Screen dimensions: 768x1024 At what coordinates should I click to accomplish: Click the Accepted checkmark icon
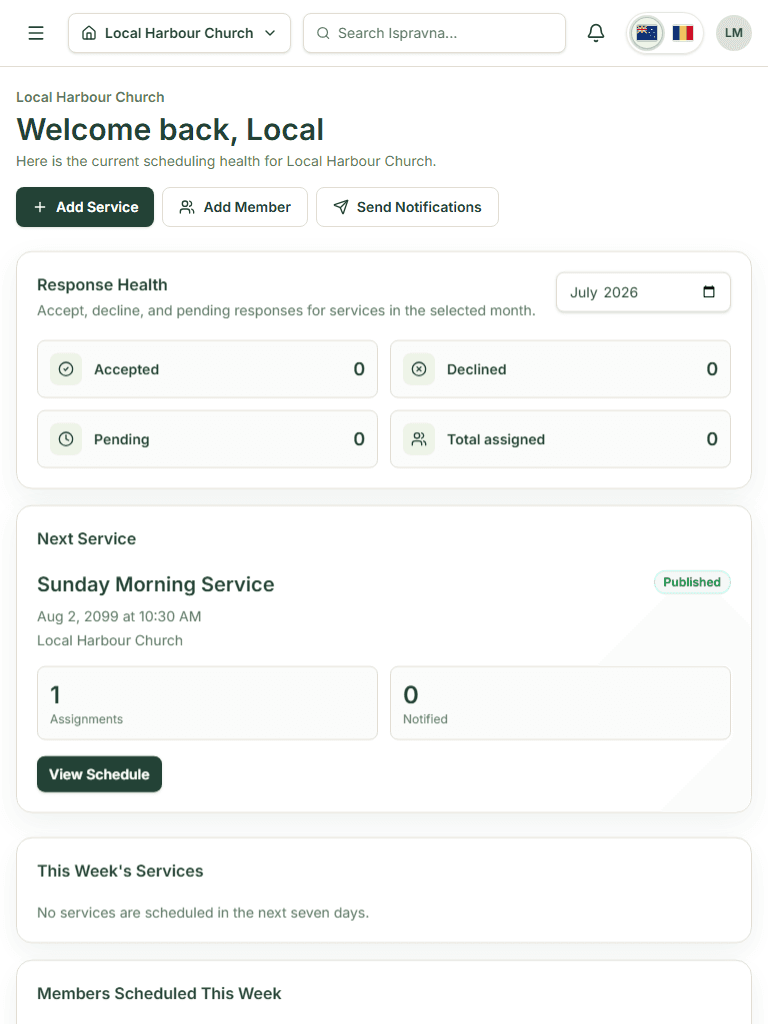pyautogui.click(x=66, y=369)
